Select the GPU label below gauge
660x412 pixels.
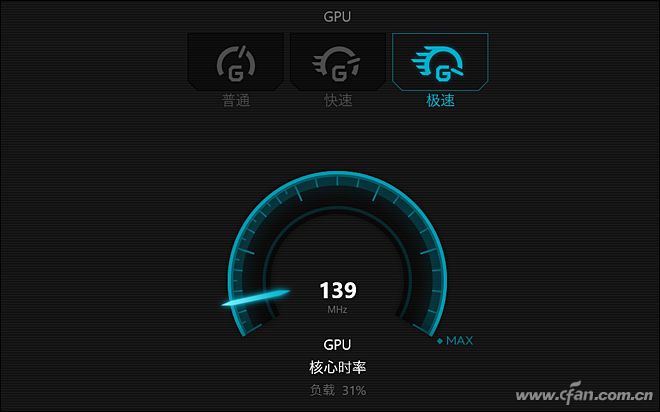click(x=337, y=345)
